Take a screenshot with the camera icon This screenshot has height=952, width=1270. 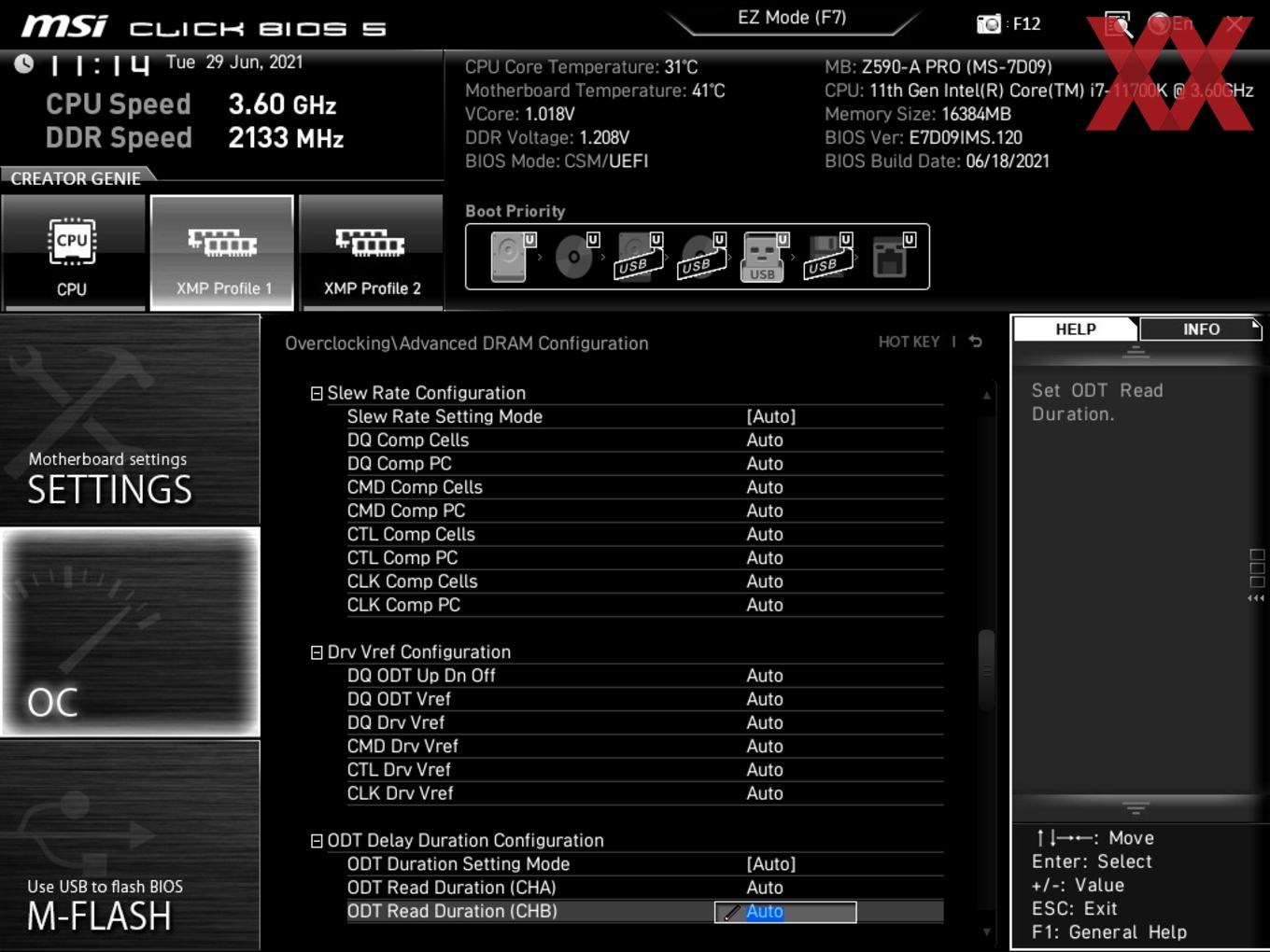coord(988,23)
